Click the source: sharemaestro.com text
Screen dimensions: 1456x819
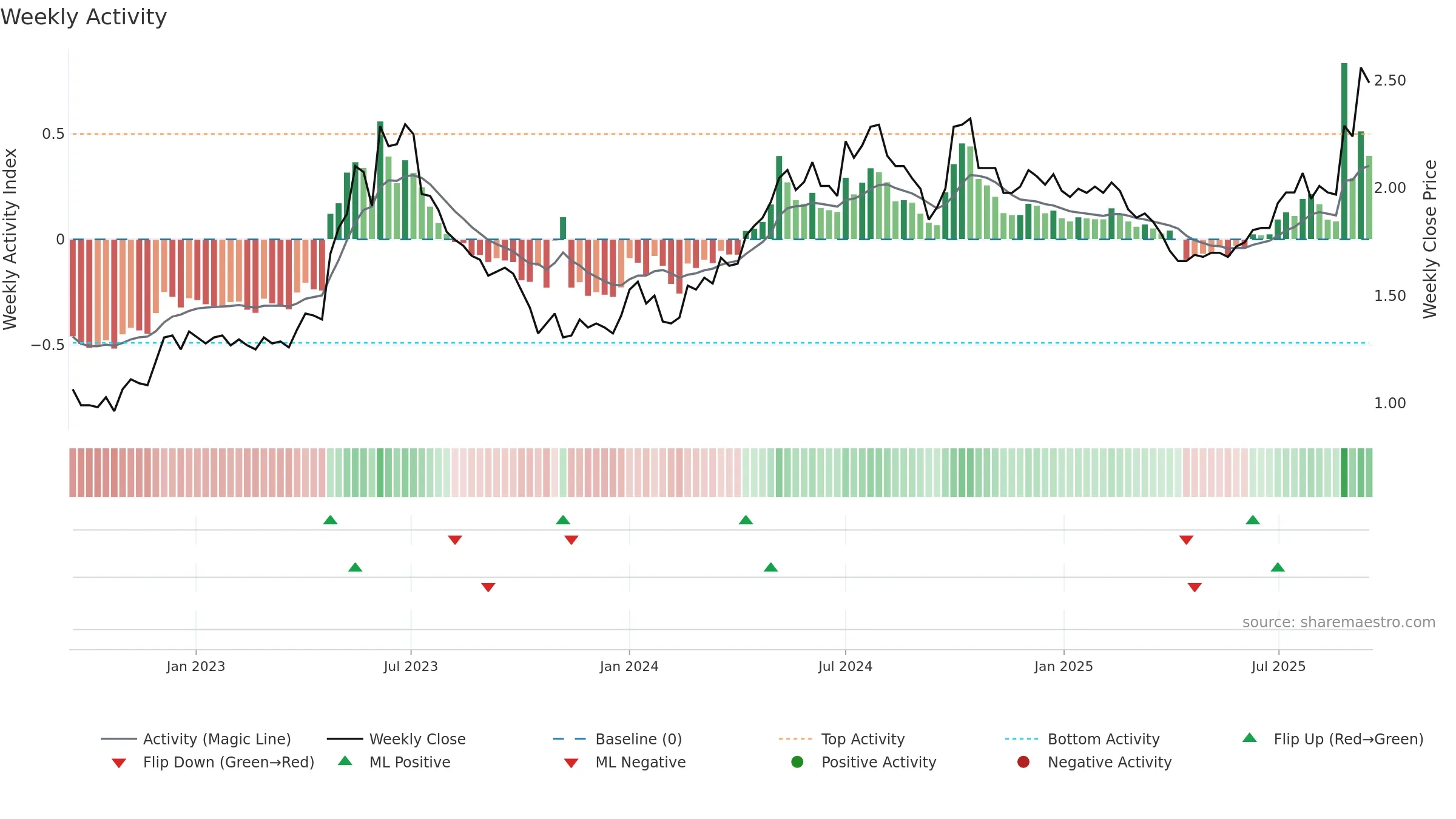(1339, 622)
